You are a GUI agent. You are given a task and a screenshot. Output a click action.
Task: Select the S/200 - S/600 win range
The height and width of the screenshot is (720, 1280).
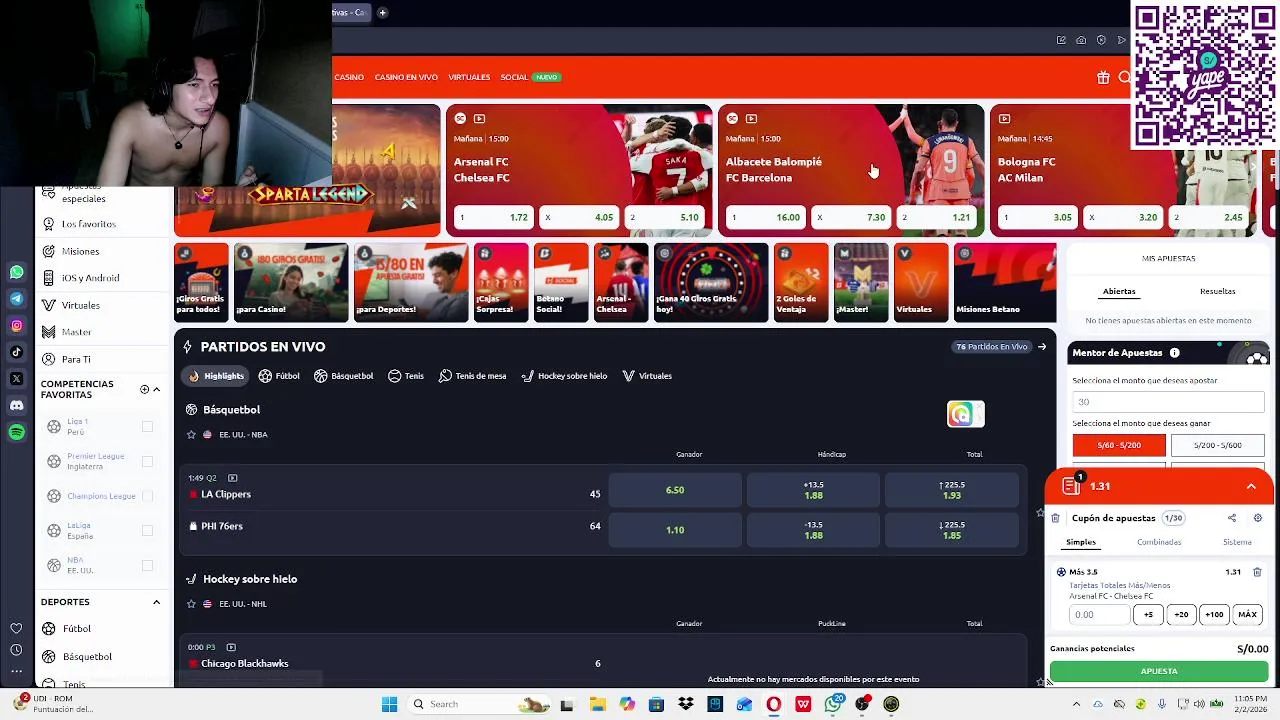coord(1217,445)
